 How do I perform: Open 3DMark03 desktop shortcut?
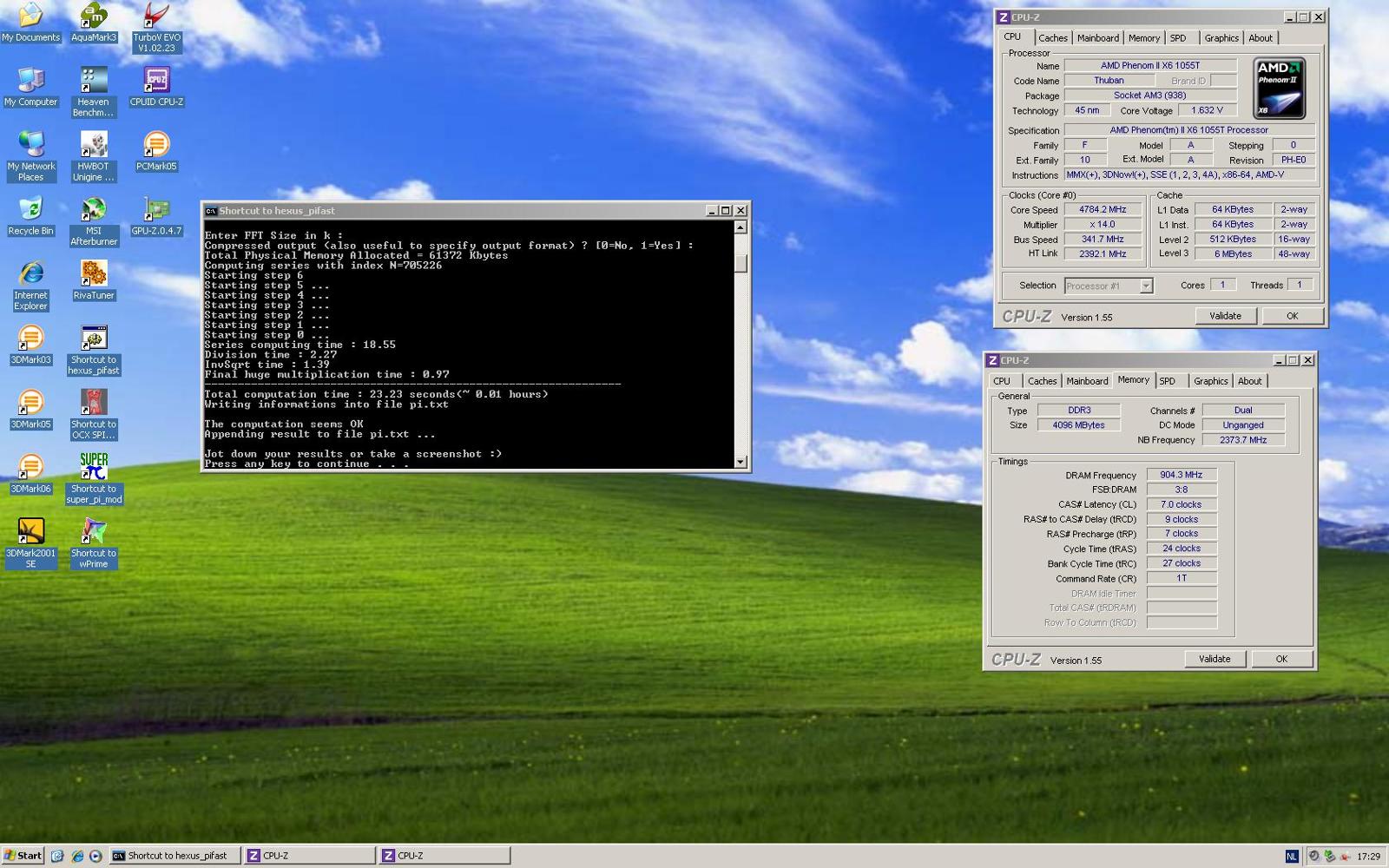tap(30, 345)
